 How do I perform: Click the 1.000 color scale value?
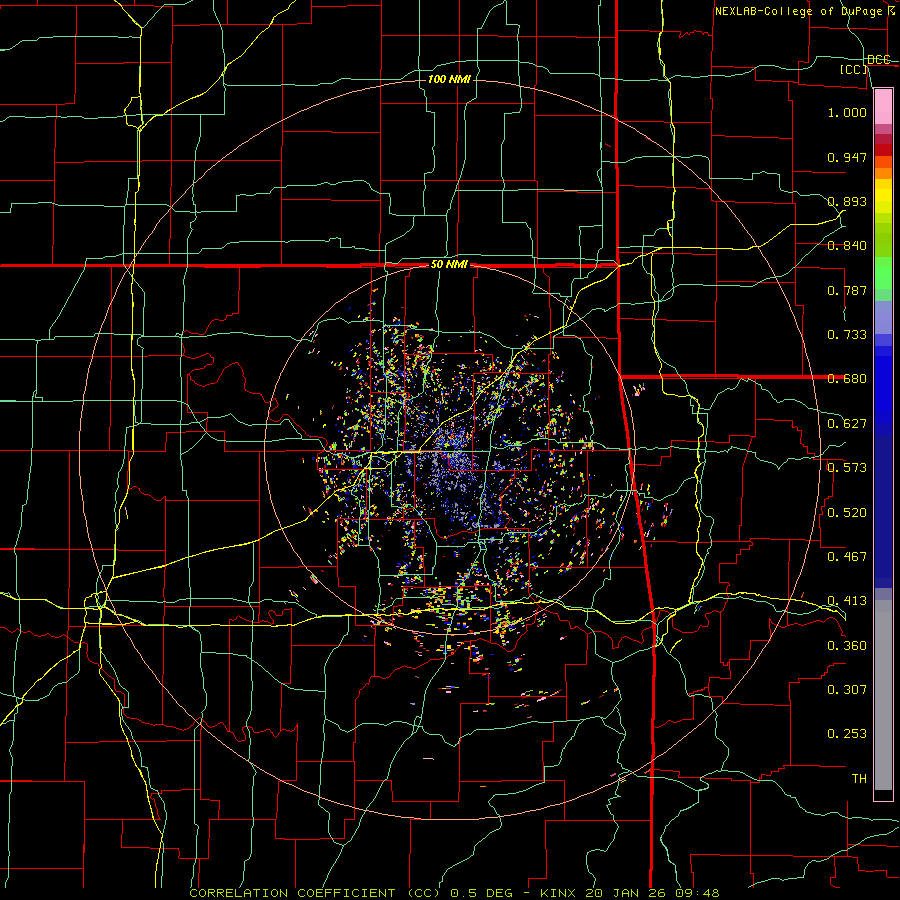point(847,112)
